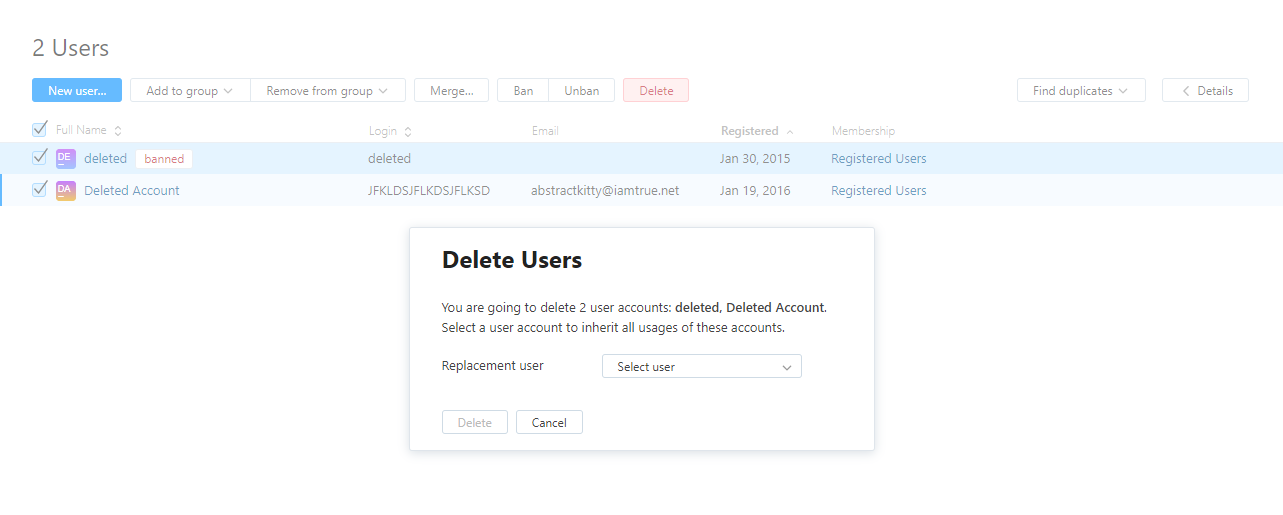Click the date Jan 19, 2016
The image size is (1283, 515).
[x=755, y=190]
